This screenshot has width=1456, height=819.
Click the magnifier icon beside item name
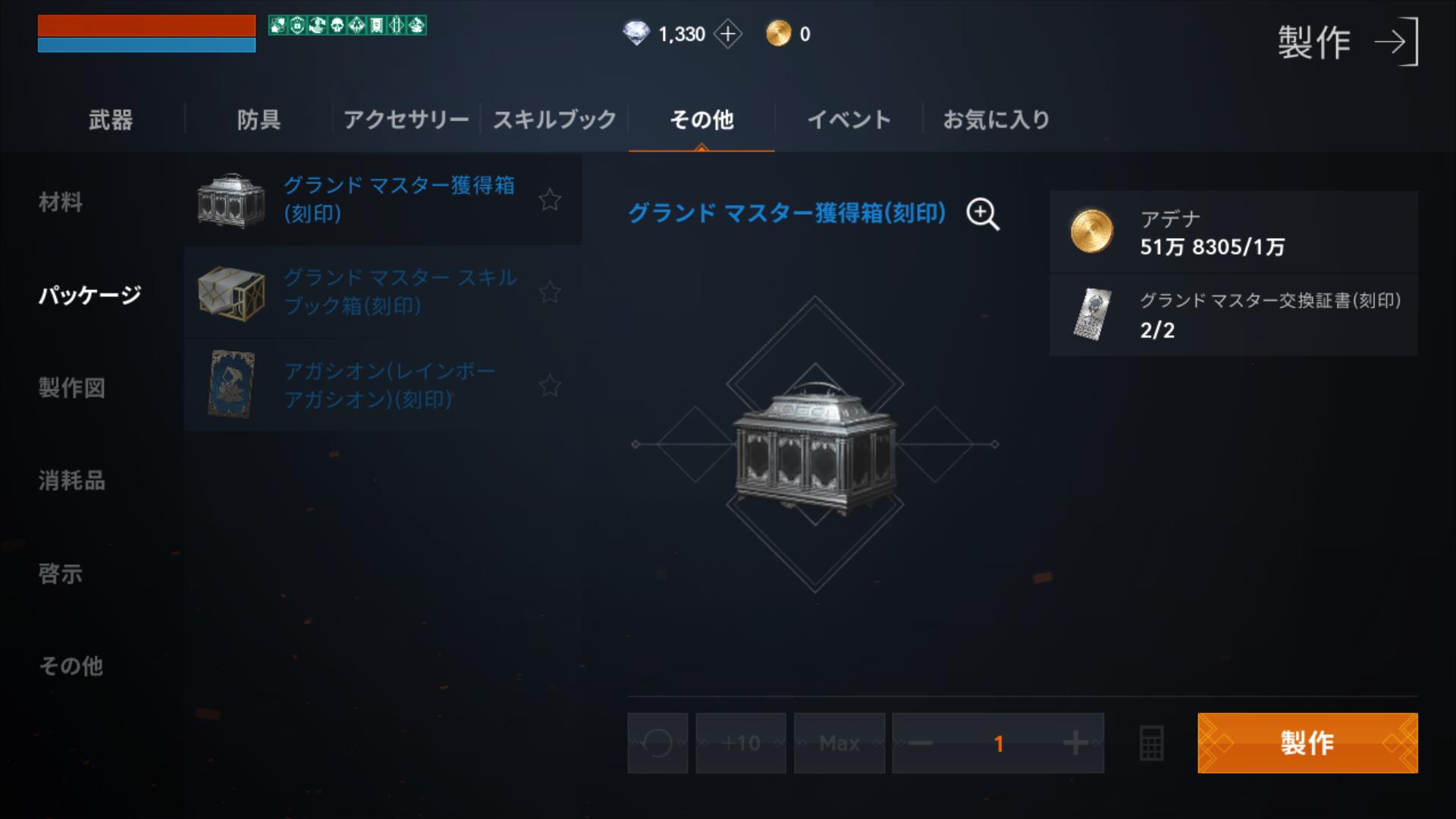[983, 214]
